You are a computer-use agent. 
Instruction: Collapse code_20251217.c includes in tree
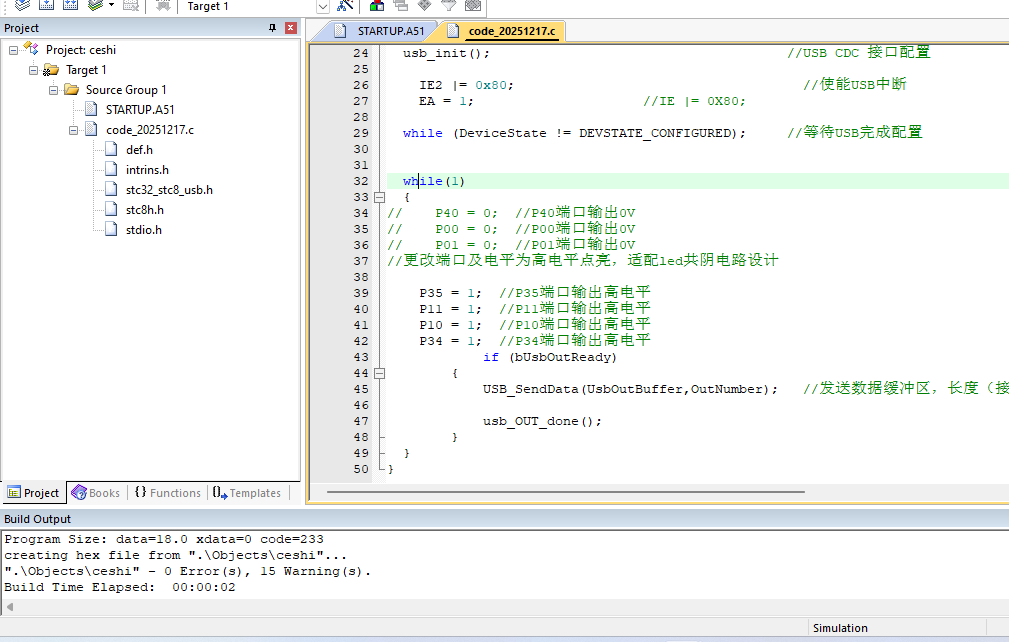74,130
